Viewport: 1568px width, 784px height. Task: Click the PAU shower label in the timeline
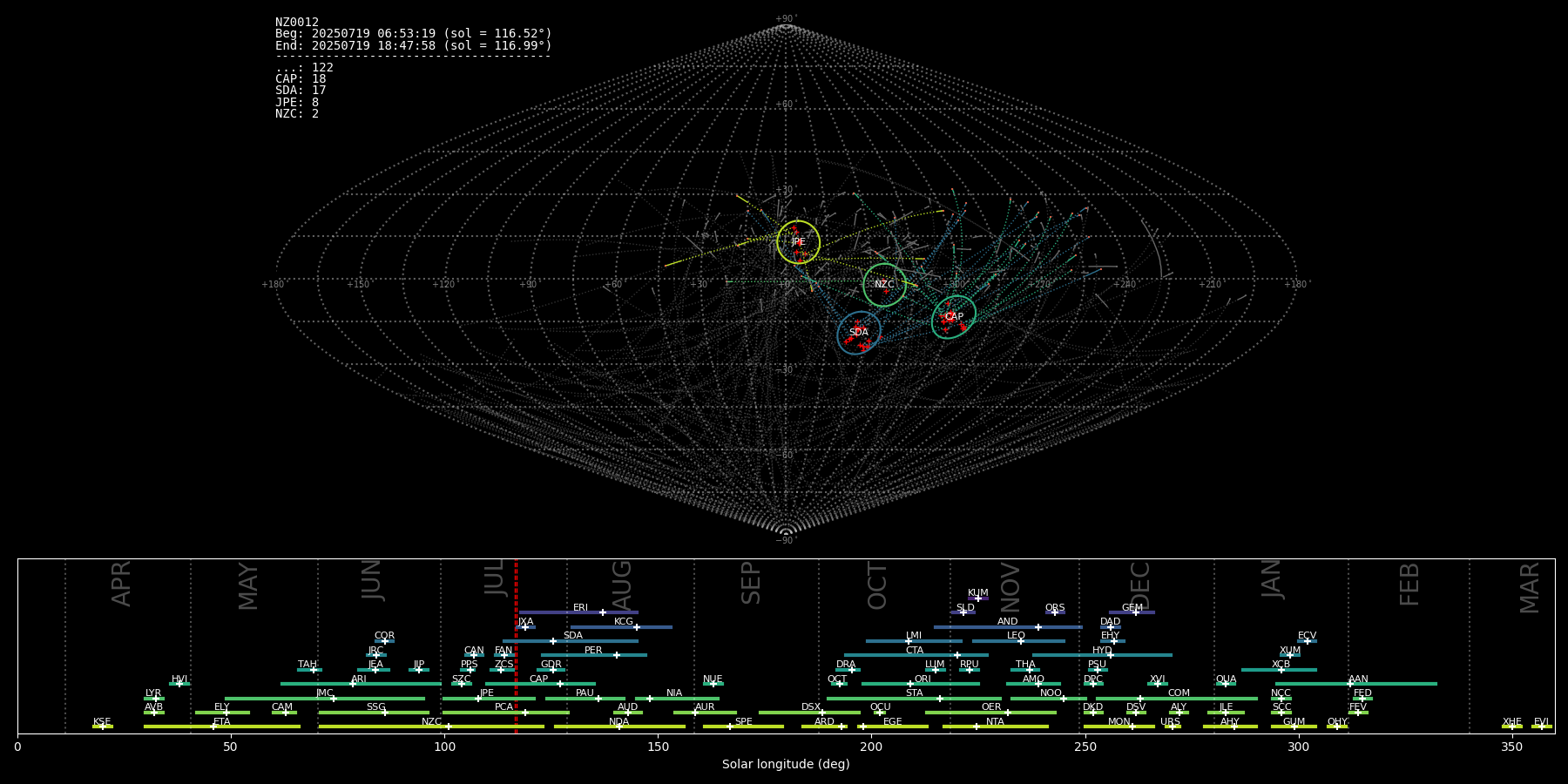pyautogui.click(x=585, y=693)
